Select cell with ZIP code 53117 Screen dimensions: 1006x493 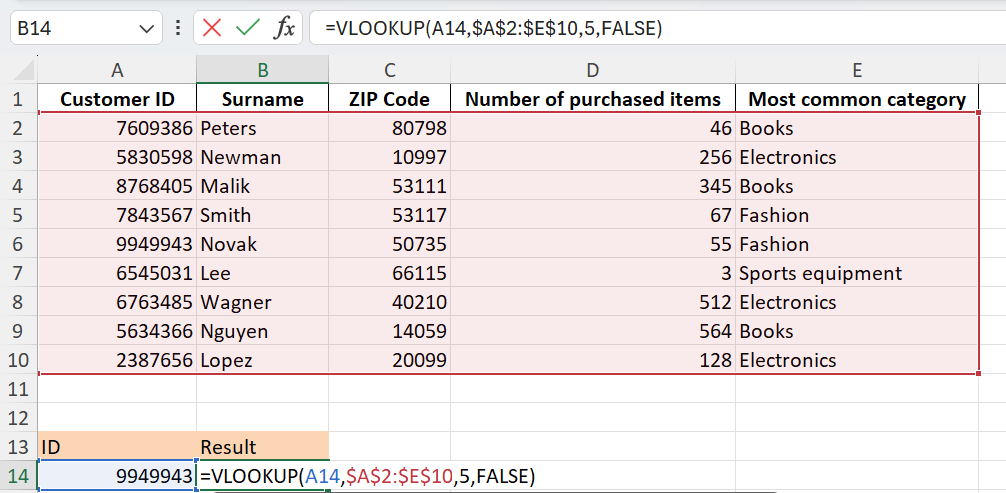(389, 215)
